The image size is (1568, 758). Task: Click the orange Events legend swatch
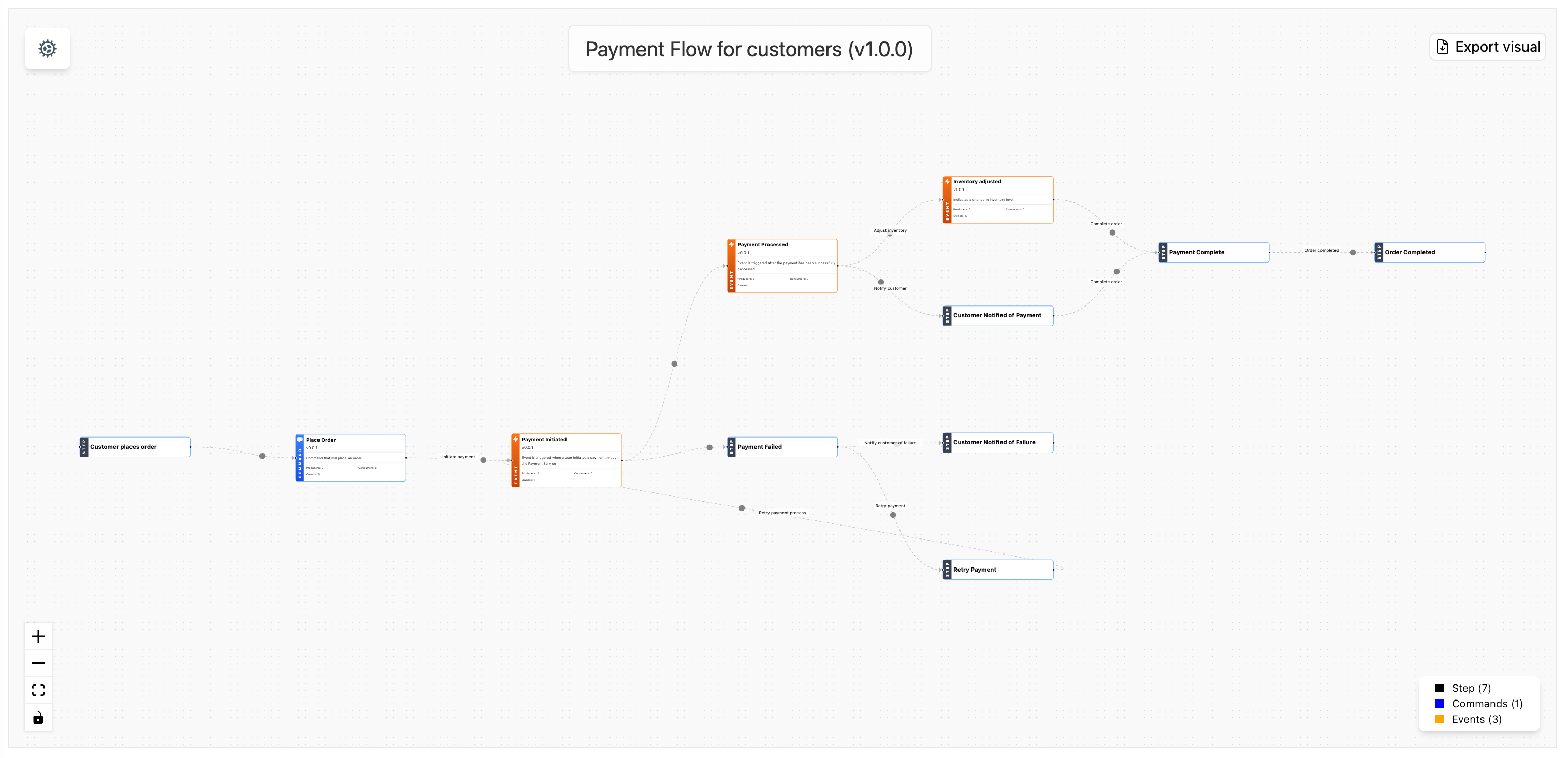click(x=1440, y=719)
